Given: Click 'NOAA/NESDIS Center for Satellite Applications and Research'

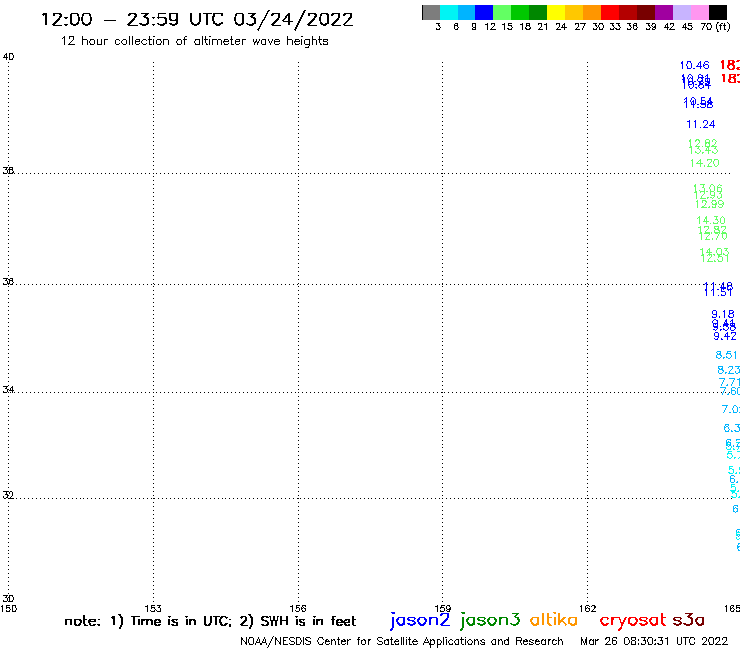Looking at the screenshot, I should (402, 642).
